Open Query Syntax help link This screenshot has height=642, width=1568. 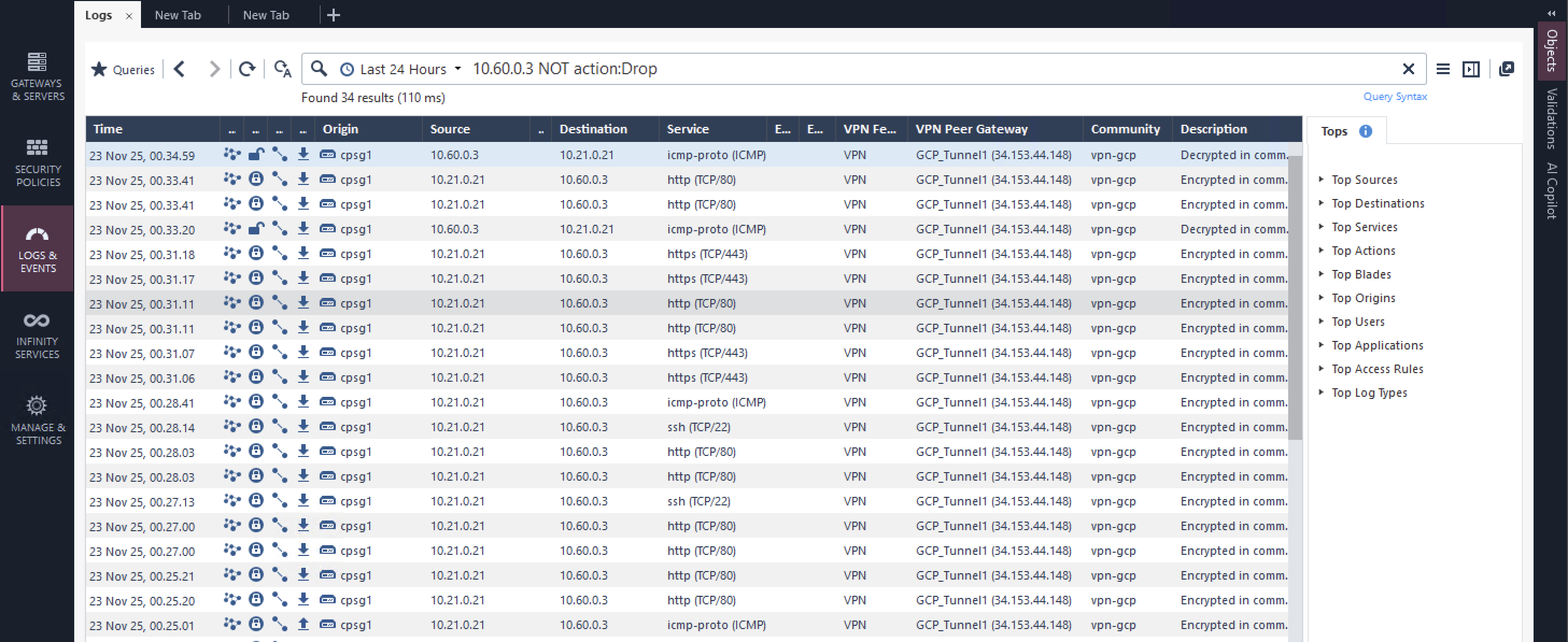1395,96
